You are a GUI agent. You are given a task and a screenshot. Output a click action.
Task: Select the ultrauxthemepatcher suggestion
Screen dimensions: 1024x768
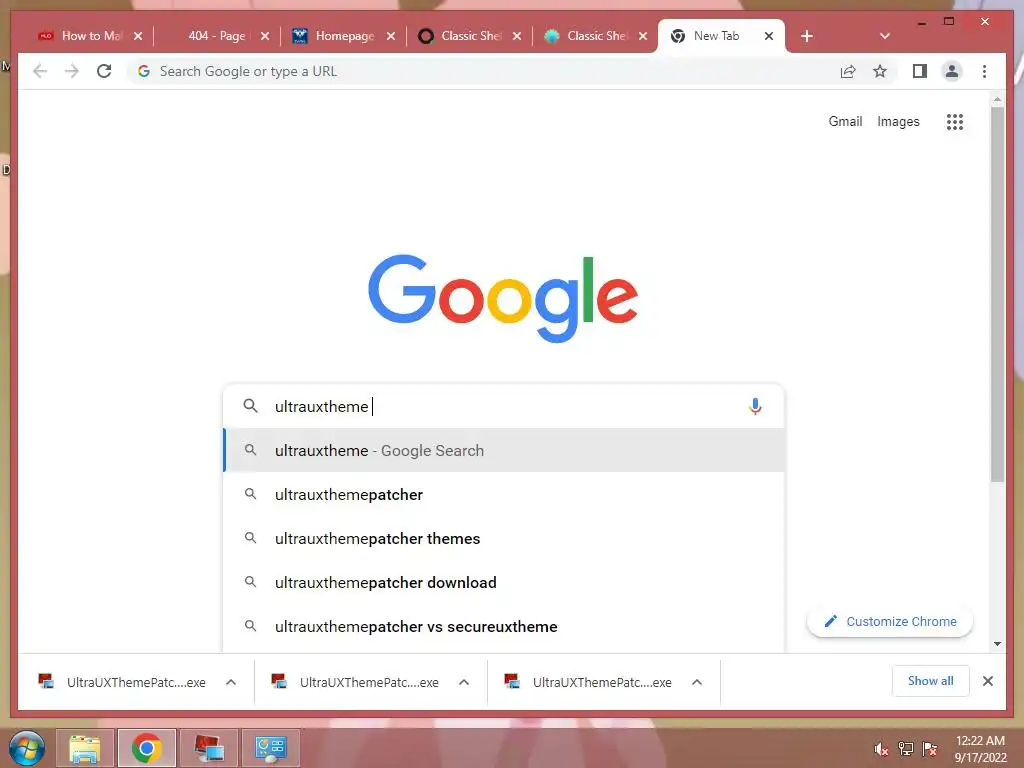point(503,494)
